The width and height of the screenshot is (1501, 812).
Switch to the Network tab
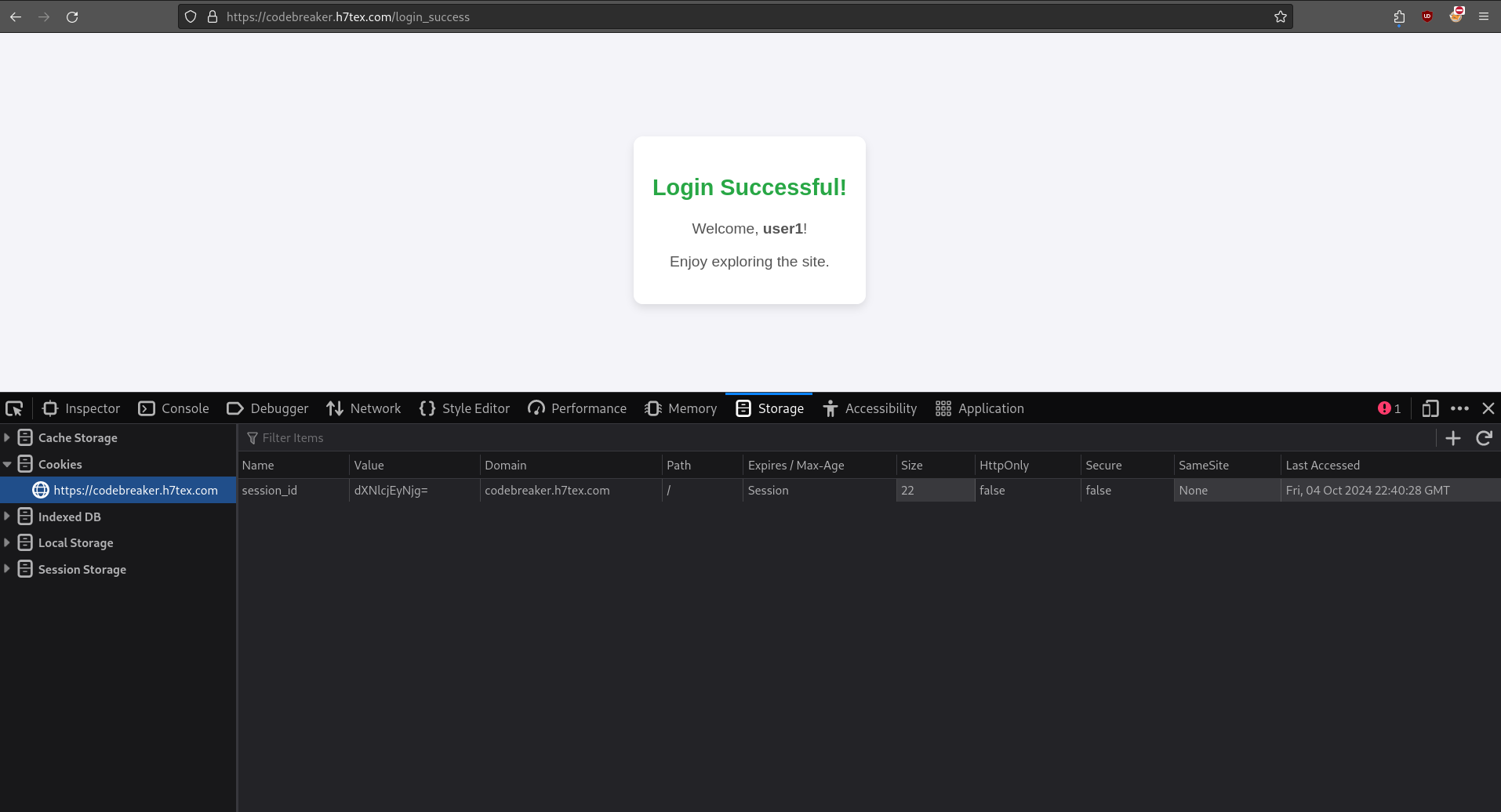[364, 408]
